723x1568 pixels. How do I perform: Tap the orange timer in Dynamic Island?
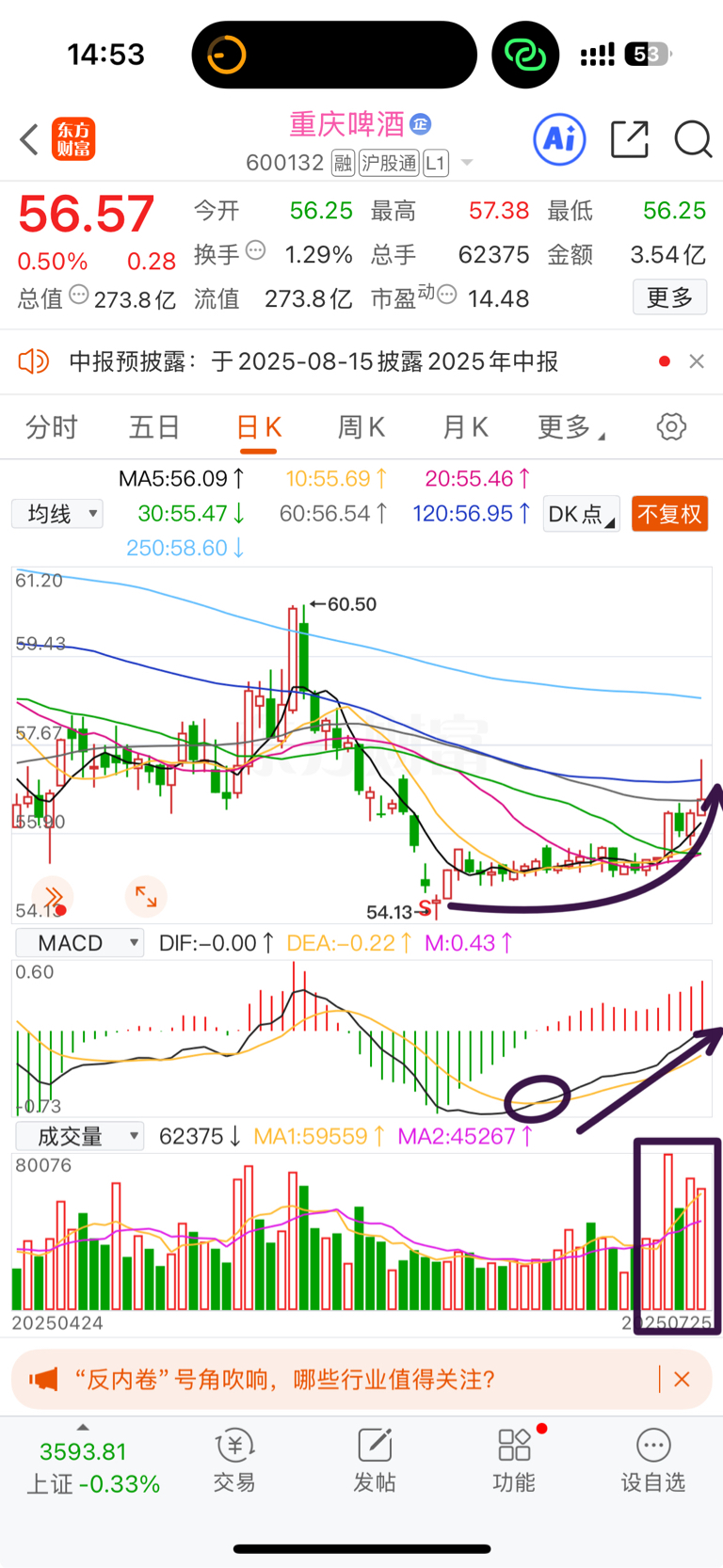227,55
